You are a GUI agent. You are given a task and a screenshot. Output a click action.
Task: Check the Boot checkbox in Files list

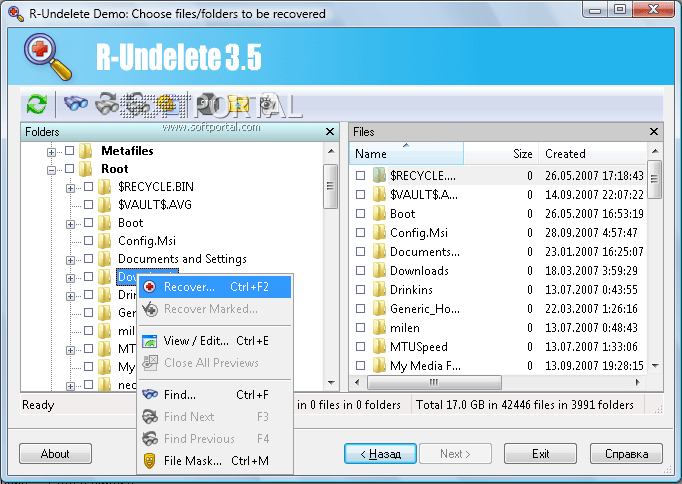361,214
